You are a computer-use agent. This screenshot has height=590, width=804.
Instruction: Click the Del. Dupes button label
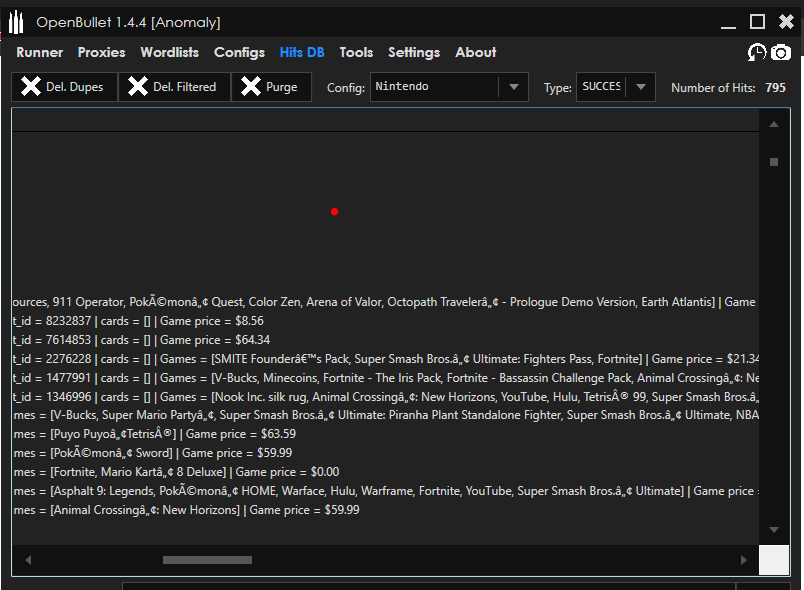75,87
